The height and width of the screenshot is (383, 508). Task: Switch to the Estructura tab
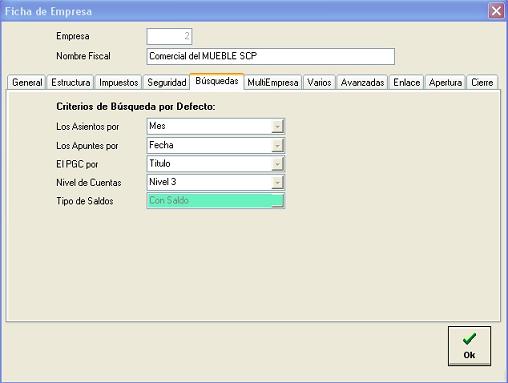pyautogui.click(x=71, y=82)
